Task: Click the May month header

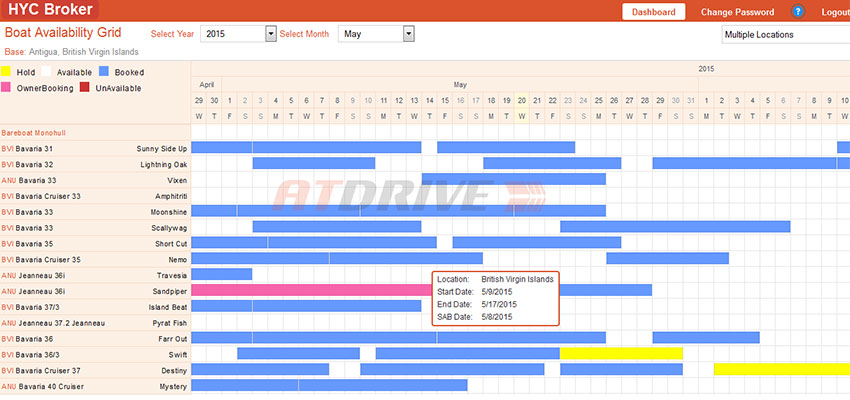Action: tap(460, 85)
